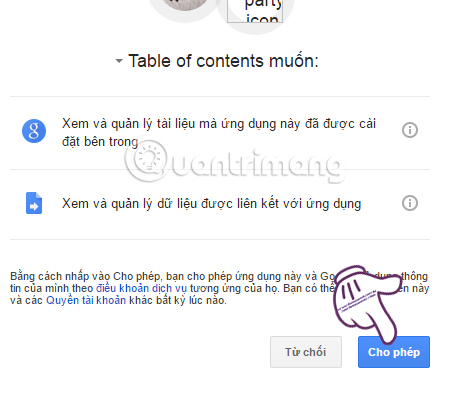Image resolution: width=450 pixels, height=393 pixels.
Task: Collapse the Table of contents muốn arrow
Action: [x=119, y=61]
